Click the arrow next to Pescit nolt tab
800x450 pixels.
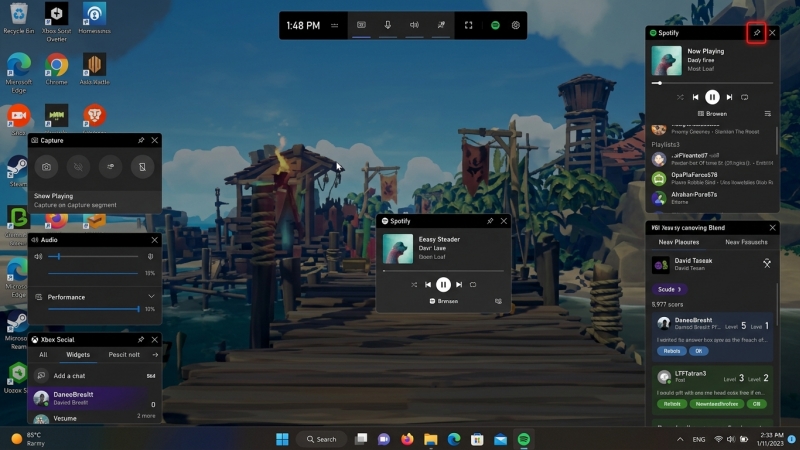(x=155, y=355)
